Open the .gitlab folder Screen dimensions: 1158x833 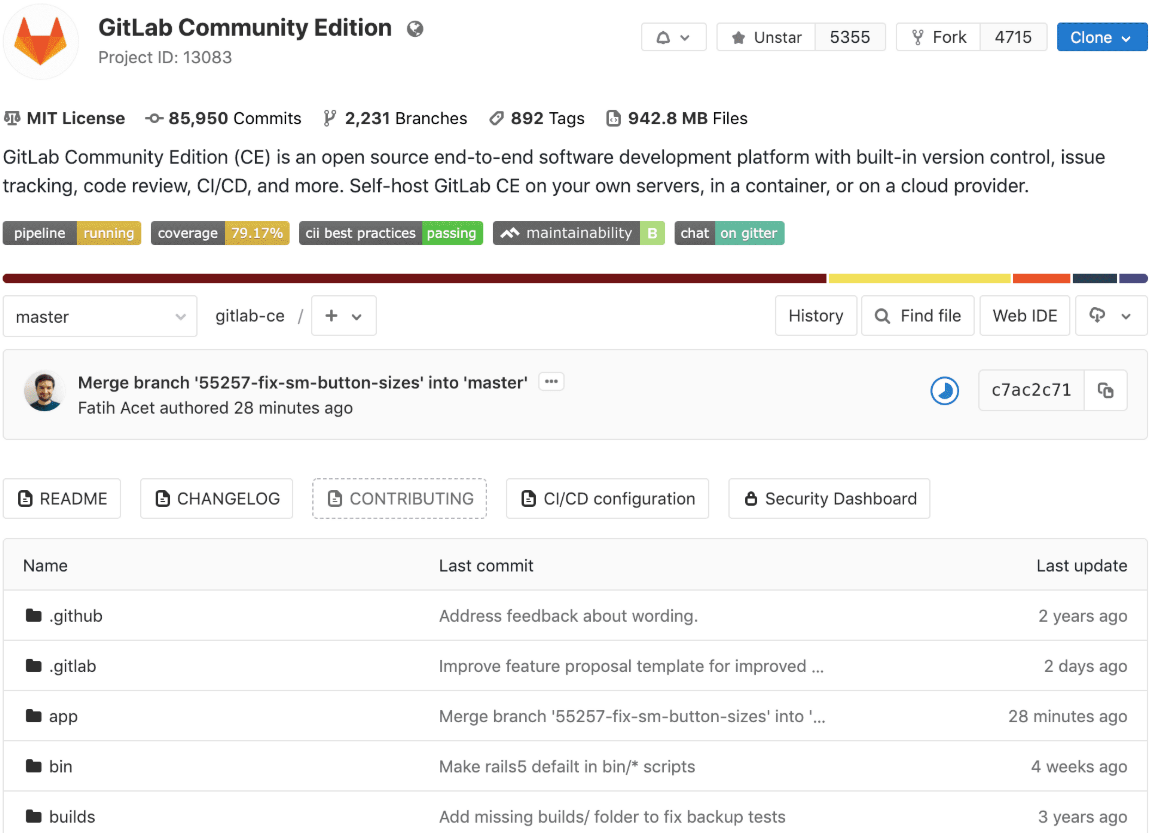click(72, 666)
